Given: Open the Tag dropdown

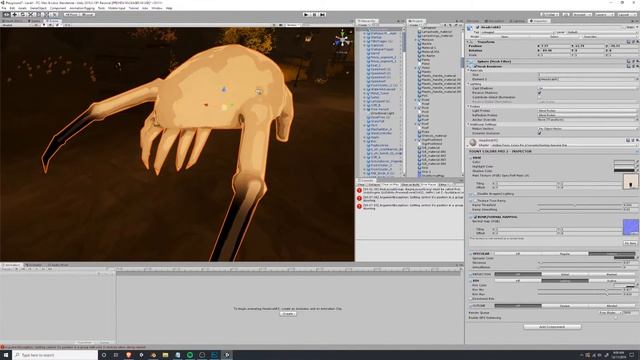Looking at the screenshot, I should tap(518, 32).
